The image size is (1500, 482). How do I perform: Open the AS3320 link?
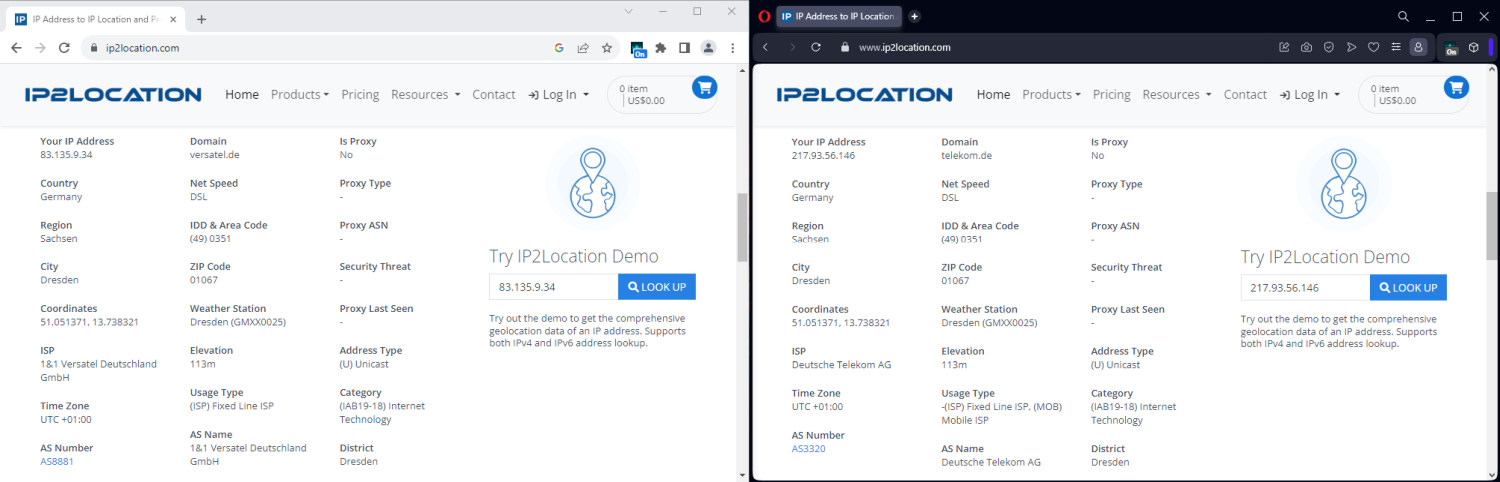coord(809,449)
